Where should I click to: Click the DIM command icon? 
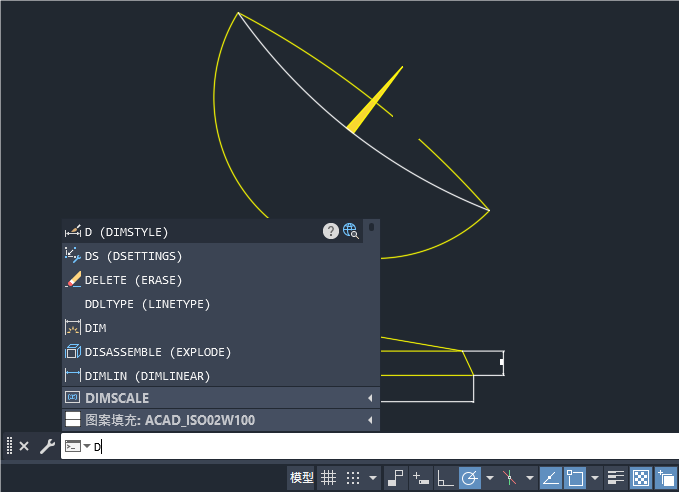point(73,327)
